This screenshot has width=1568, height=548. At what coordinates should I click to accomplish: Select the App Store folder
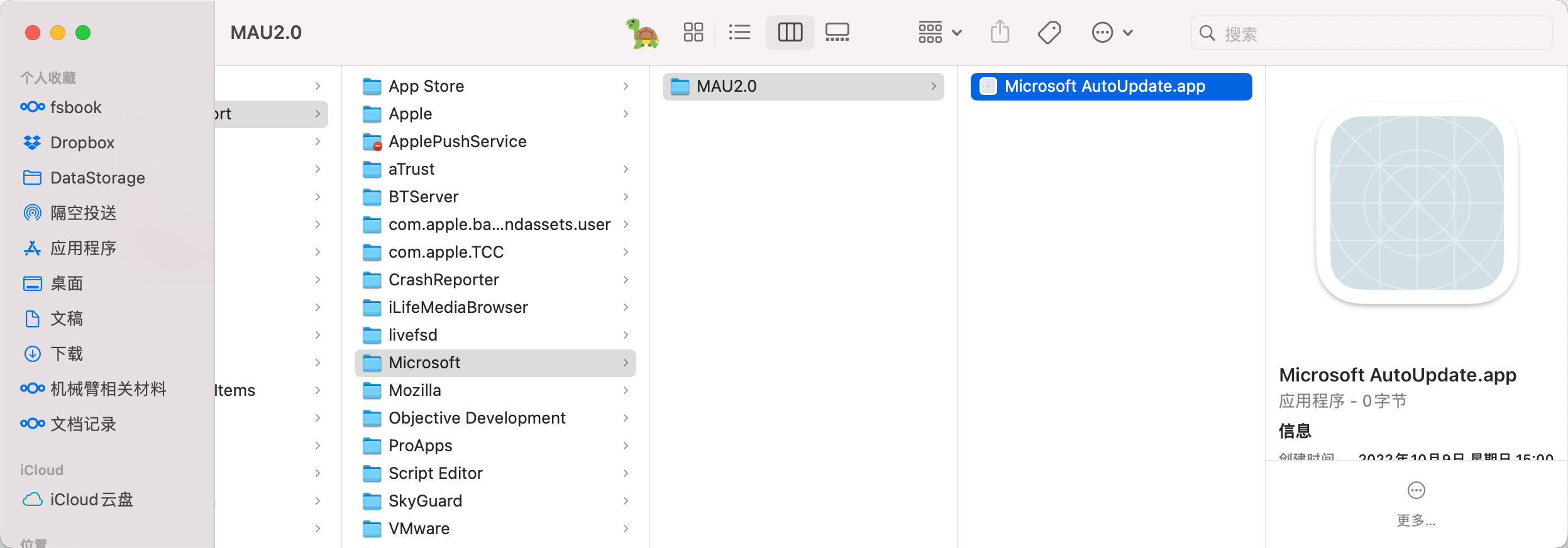(x=495, y=86)
